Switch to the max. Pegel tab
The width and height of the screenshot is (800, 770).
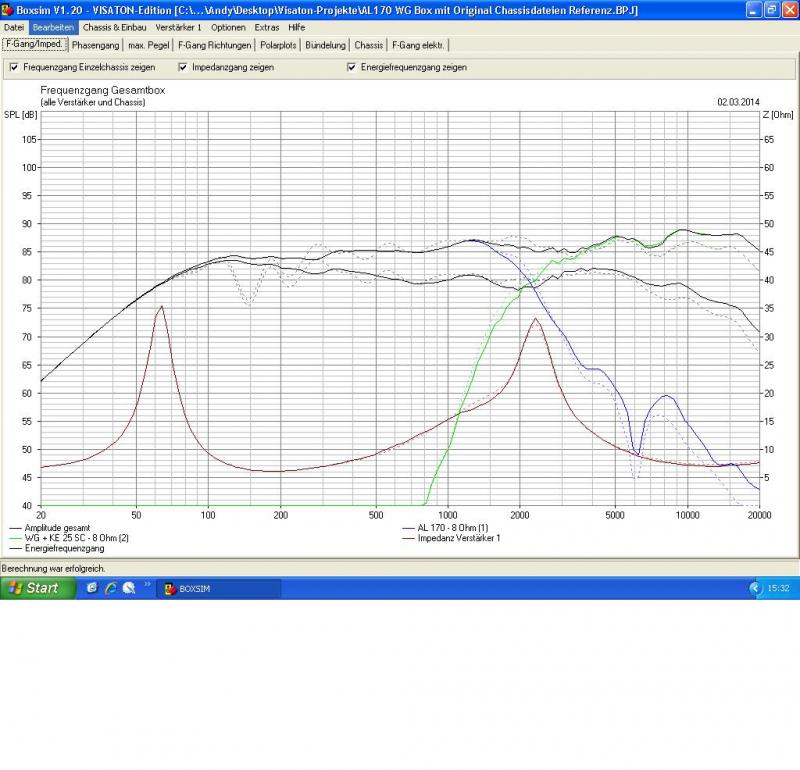[x=148, y=45]
